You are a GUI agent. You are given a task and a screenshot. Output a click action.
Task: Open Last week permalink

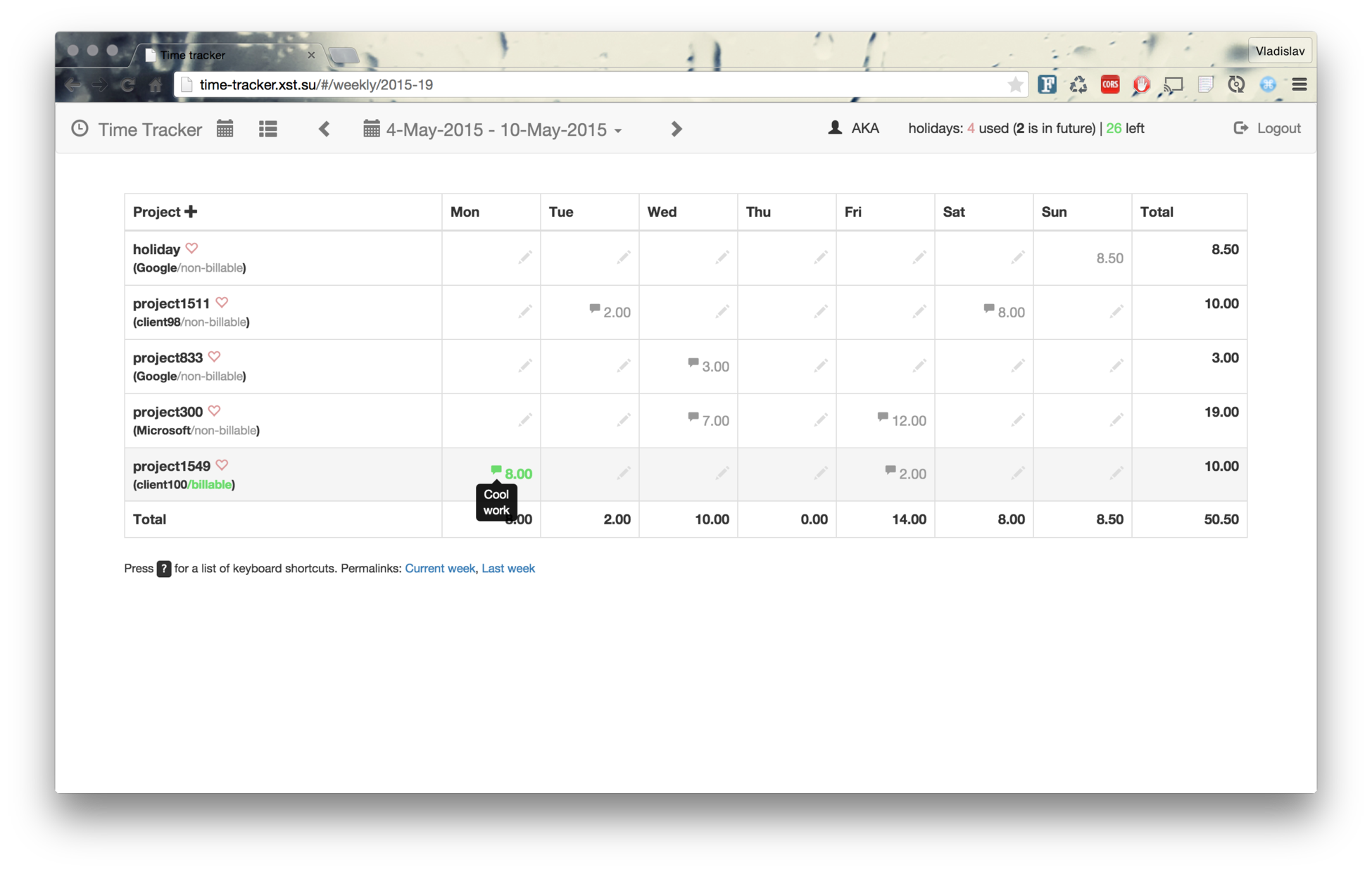tap(508, 568)
